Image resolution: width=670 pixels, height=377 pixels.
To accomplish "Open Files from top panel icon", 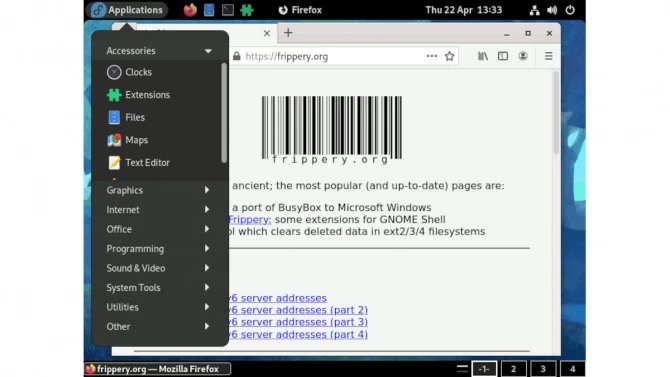I will 209,10.
